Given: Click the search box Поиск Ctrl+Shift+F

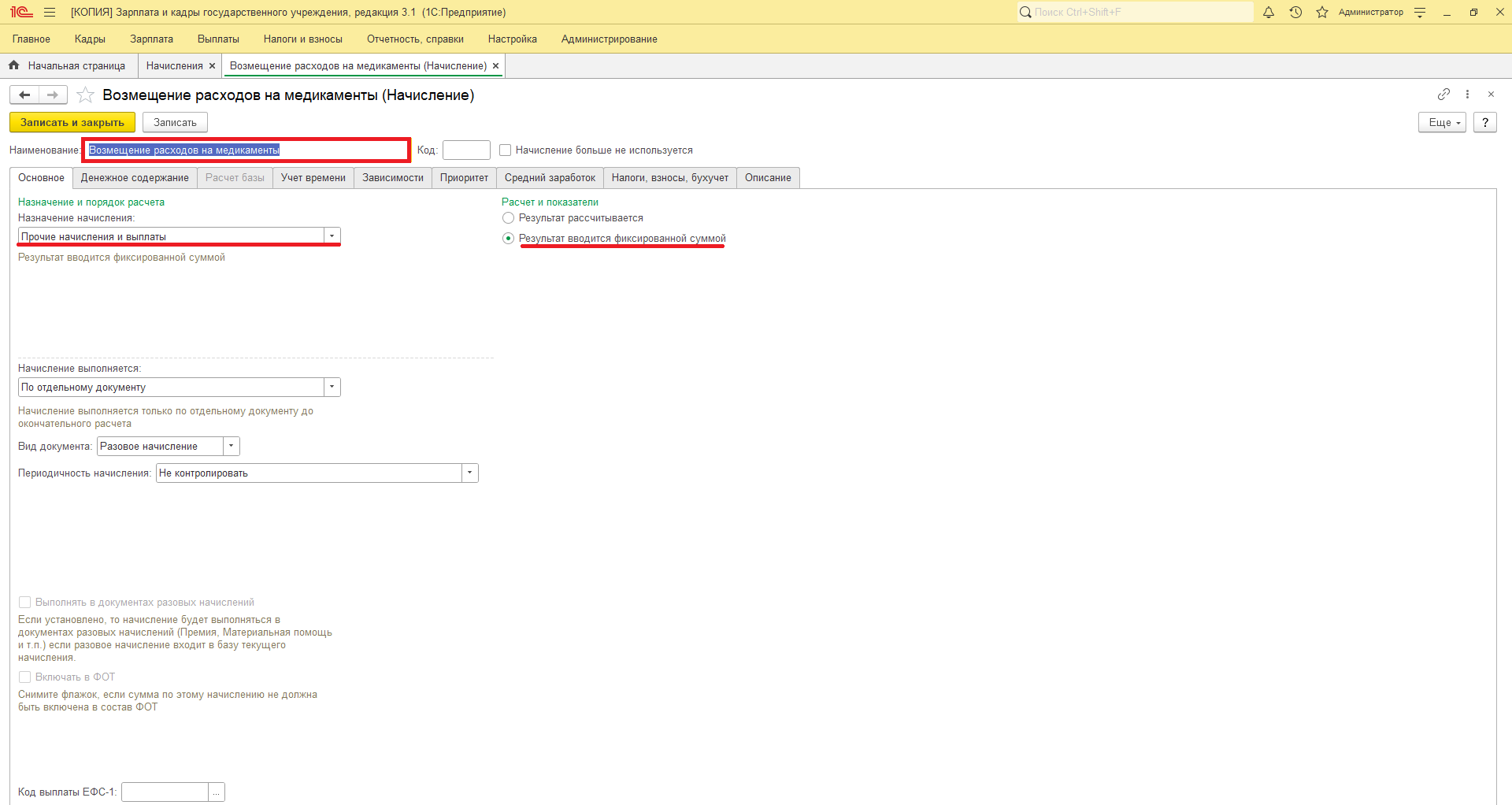Looking at the screenshot, I should [1134, 13].
